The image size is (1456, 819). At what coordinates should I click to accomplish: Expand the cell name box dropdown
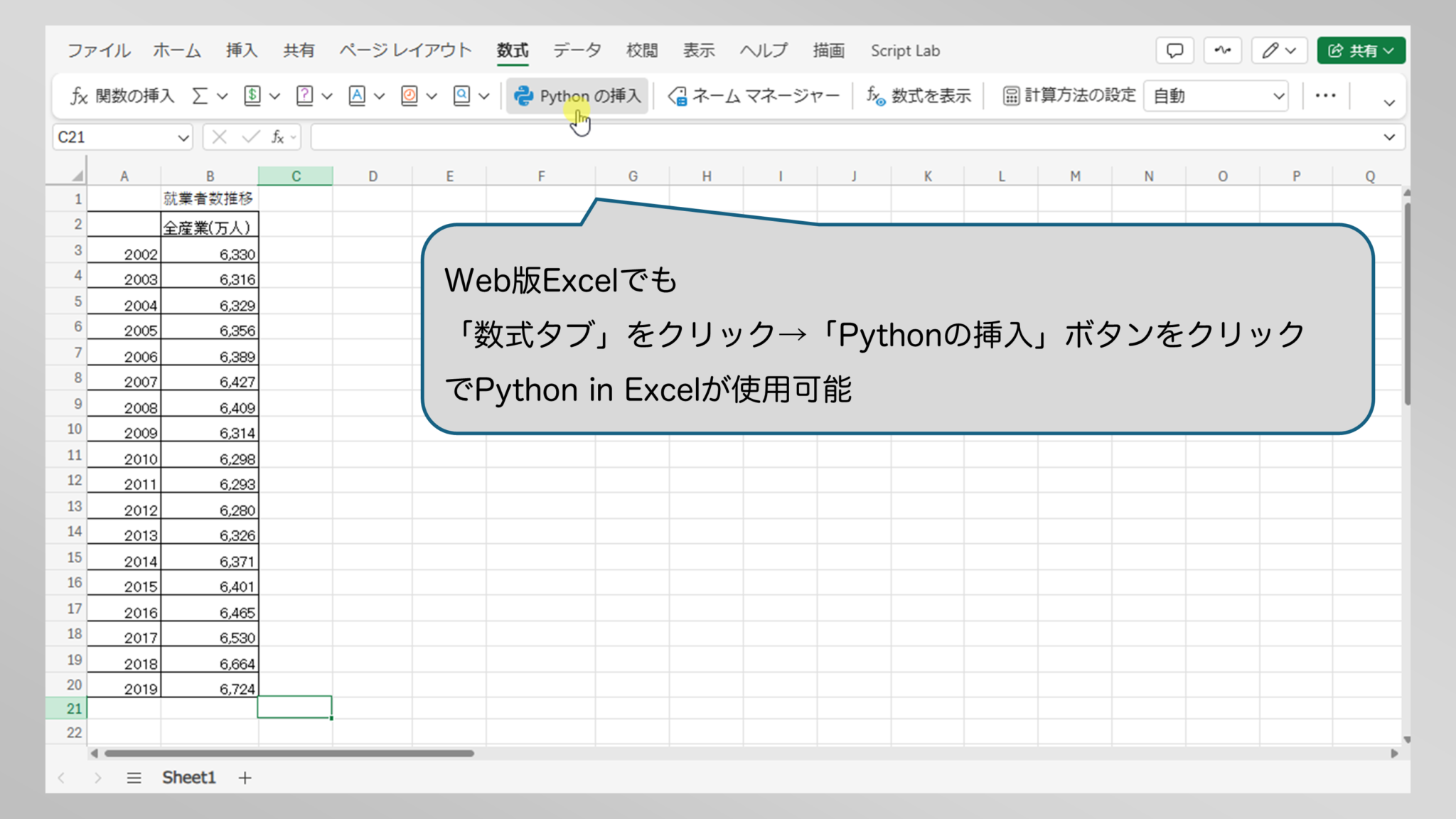[183, 136]
